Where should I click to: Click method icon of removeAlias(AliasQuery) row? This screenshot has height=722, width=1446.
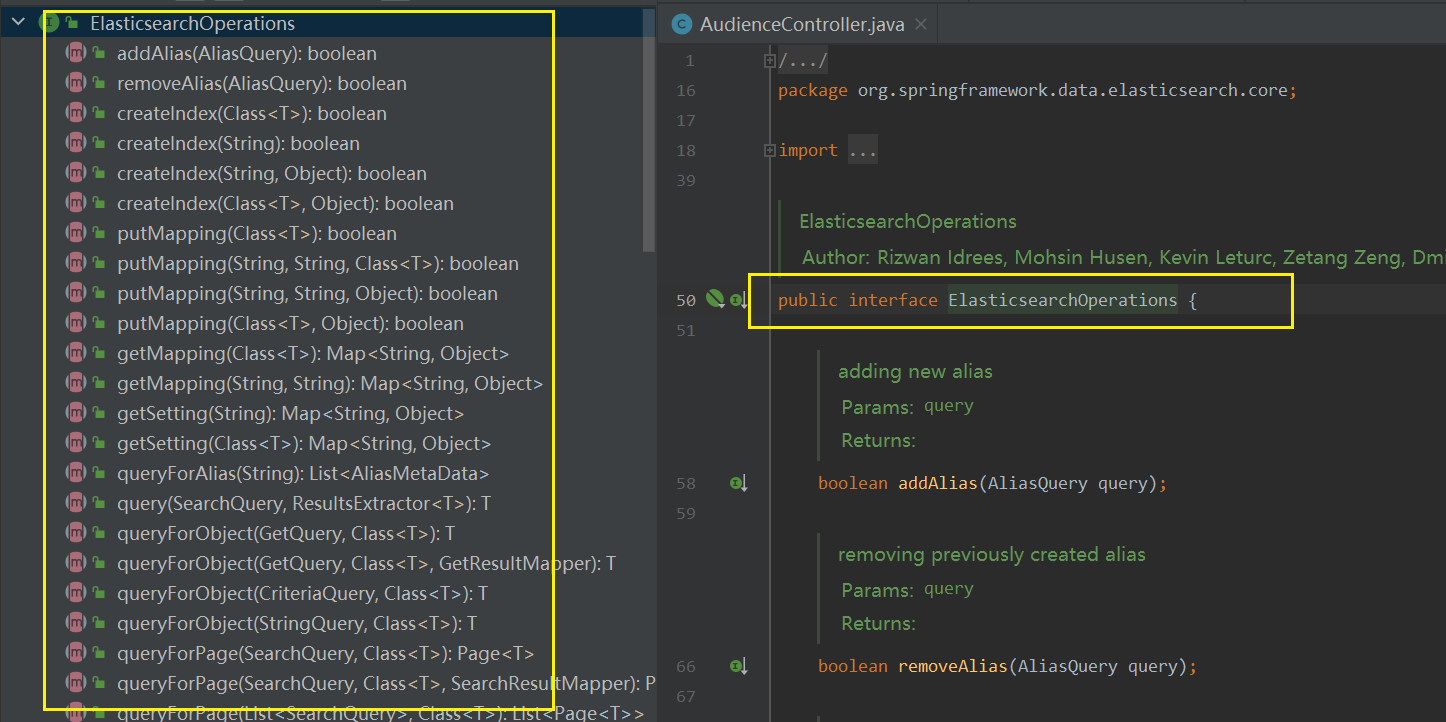point(75,83)
